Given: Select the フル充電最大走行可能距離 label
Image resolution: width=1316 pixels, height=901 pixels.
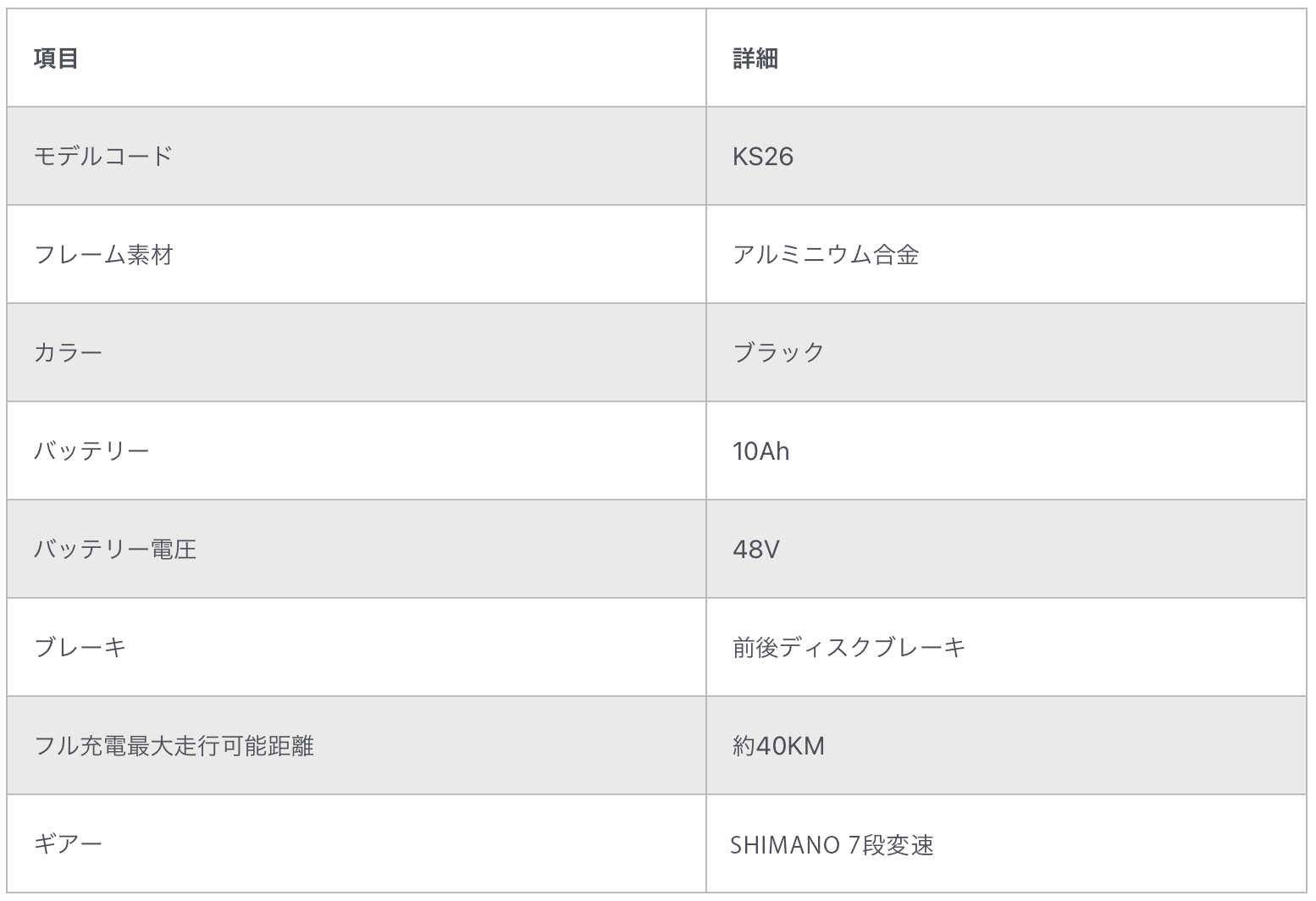Looking at the screenshot, I should pyautogui.click(x=174, y=745).
